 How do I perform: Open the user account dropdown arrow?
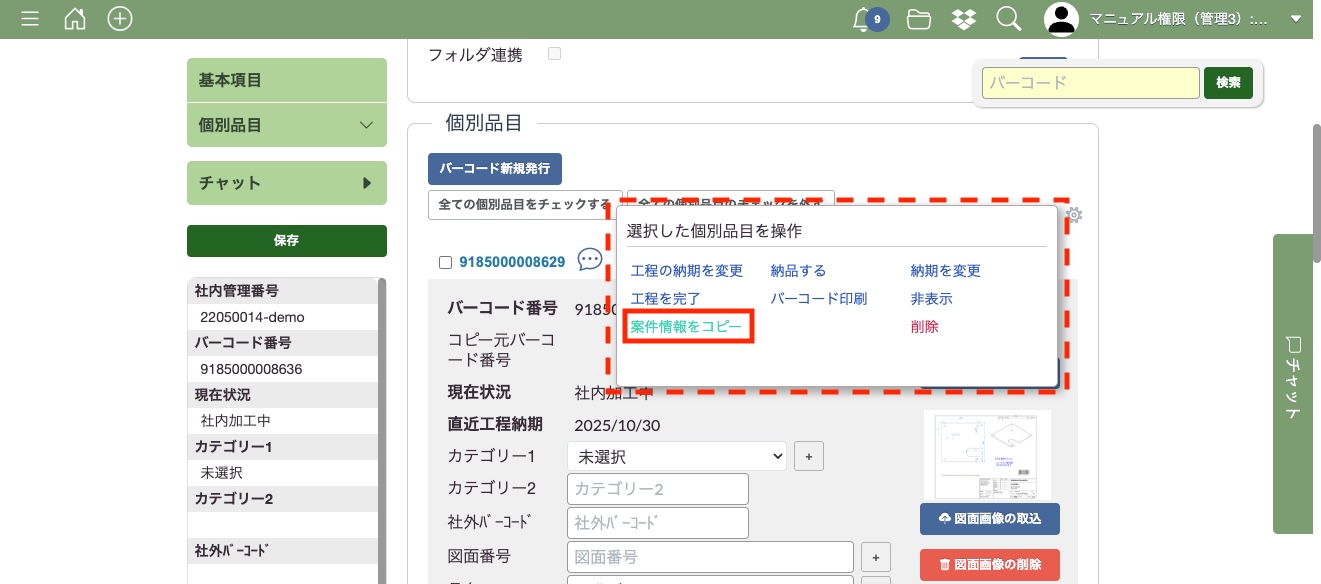pyautogui.click(x=1296, y=19)
